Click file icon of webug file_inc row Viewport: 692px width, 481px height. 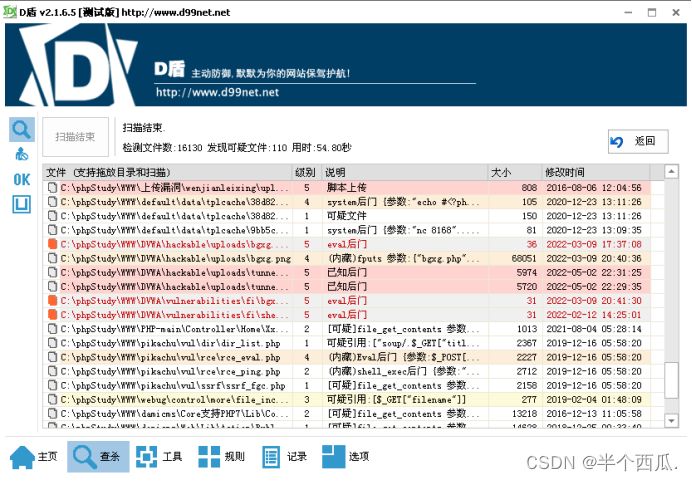pyautogui.click(x=53, y=399)
